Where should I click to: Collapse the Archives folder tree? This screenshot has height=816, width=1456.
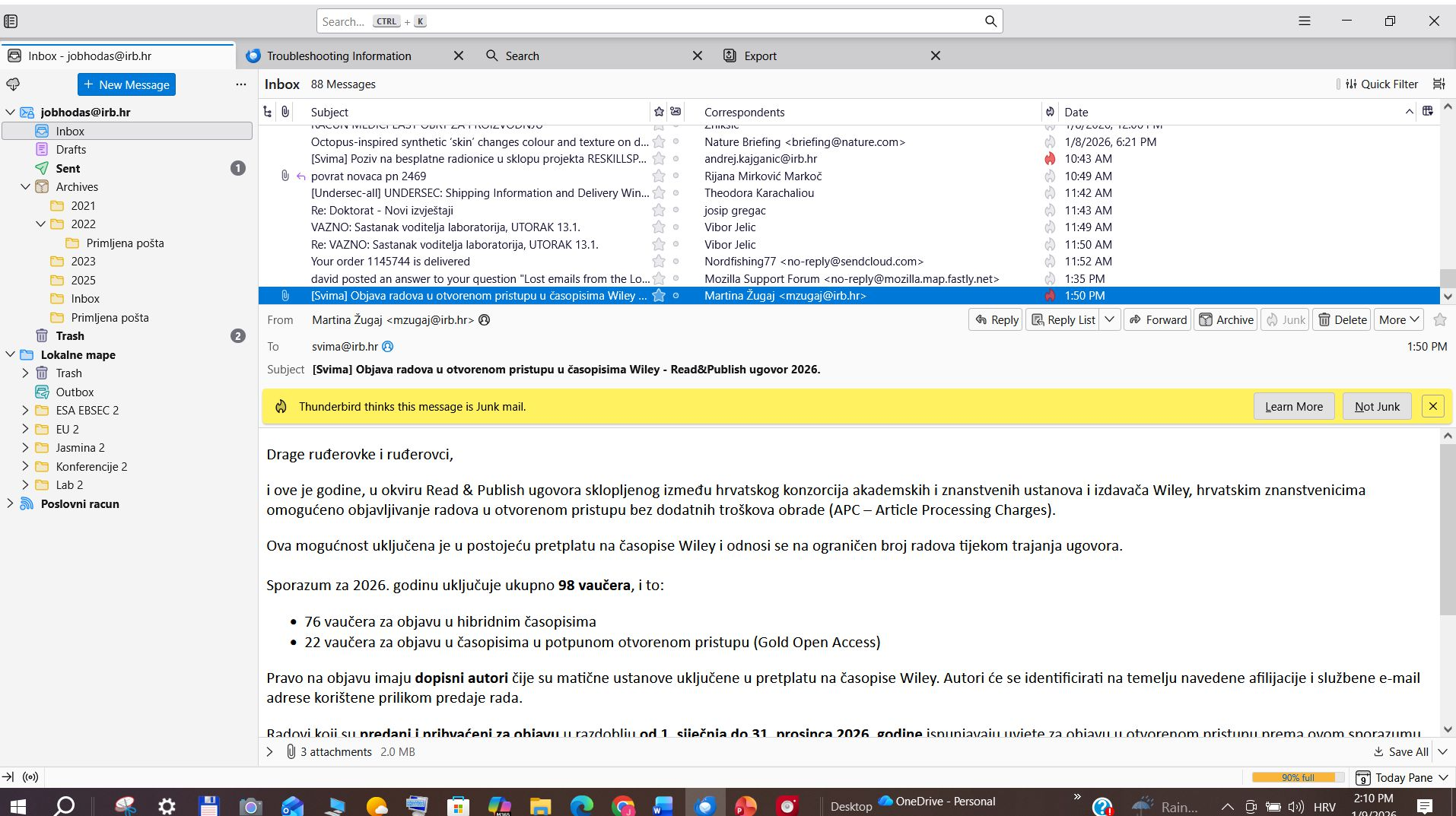(x=25, y=187)
